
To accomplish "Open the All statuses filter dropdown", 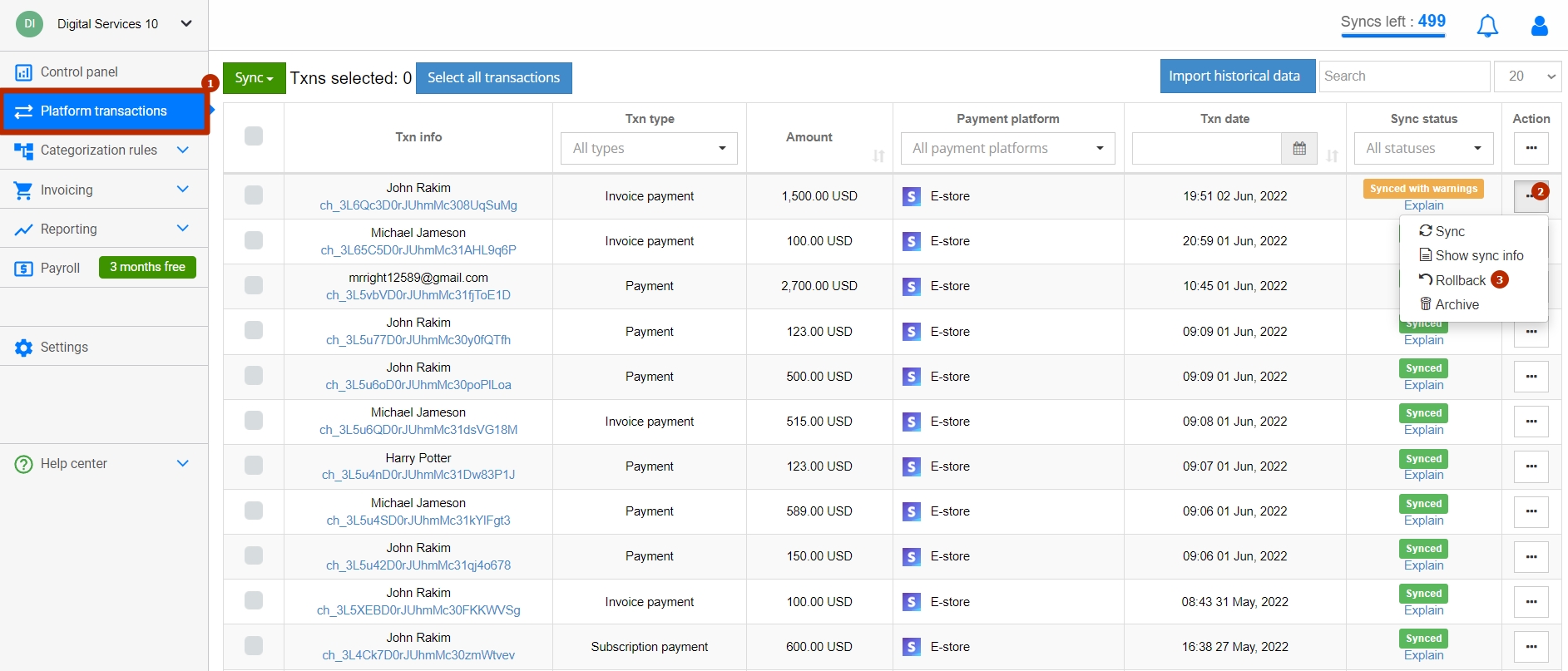I will pos(1423,148).
